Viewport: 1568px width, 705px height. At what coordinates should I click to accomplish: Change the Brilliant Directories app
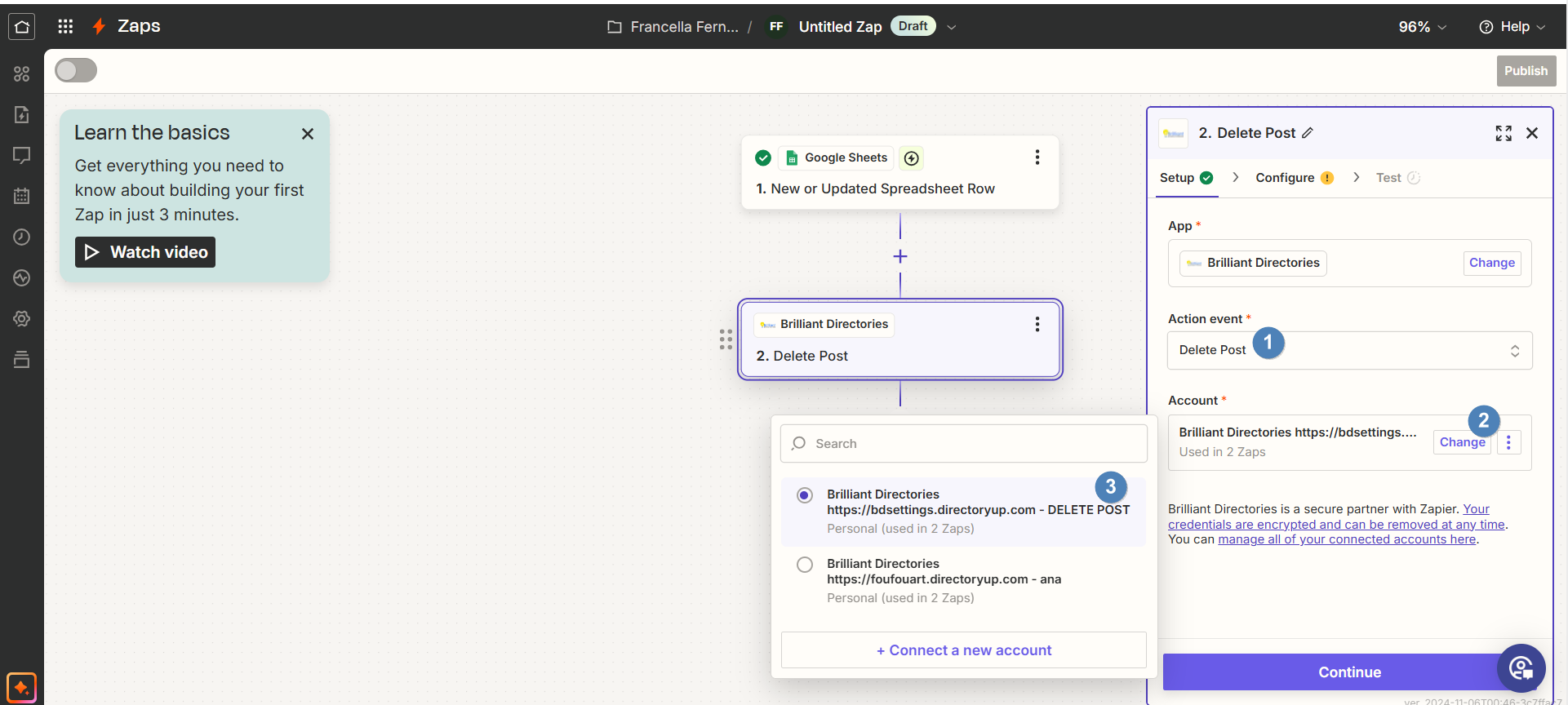(x=1491, y=263)
